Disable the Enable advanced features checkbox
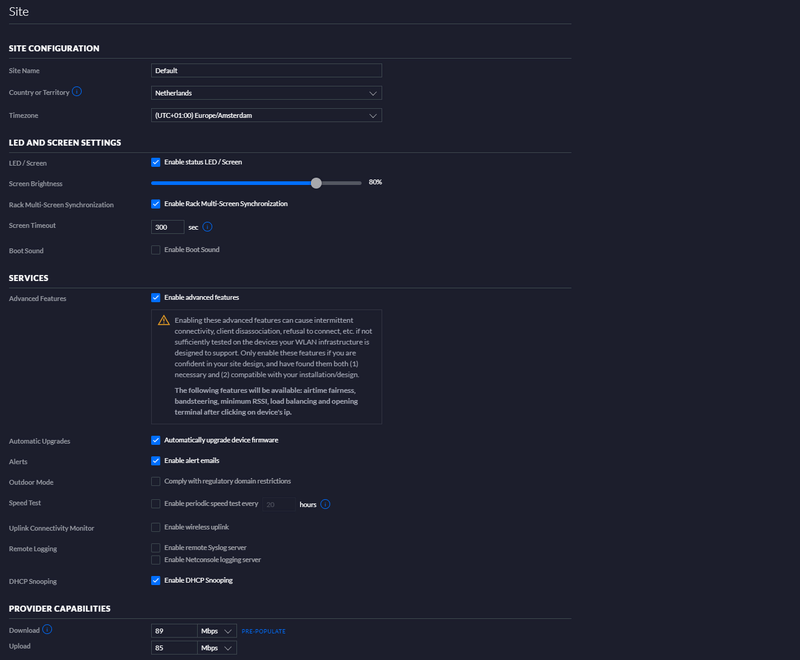 click(156, 297)
